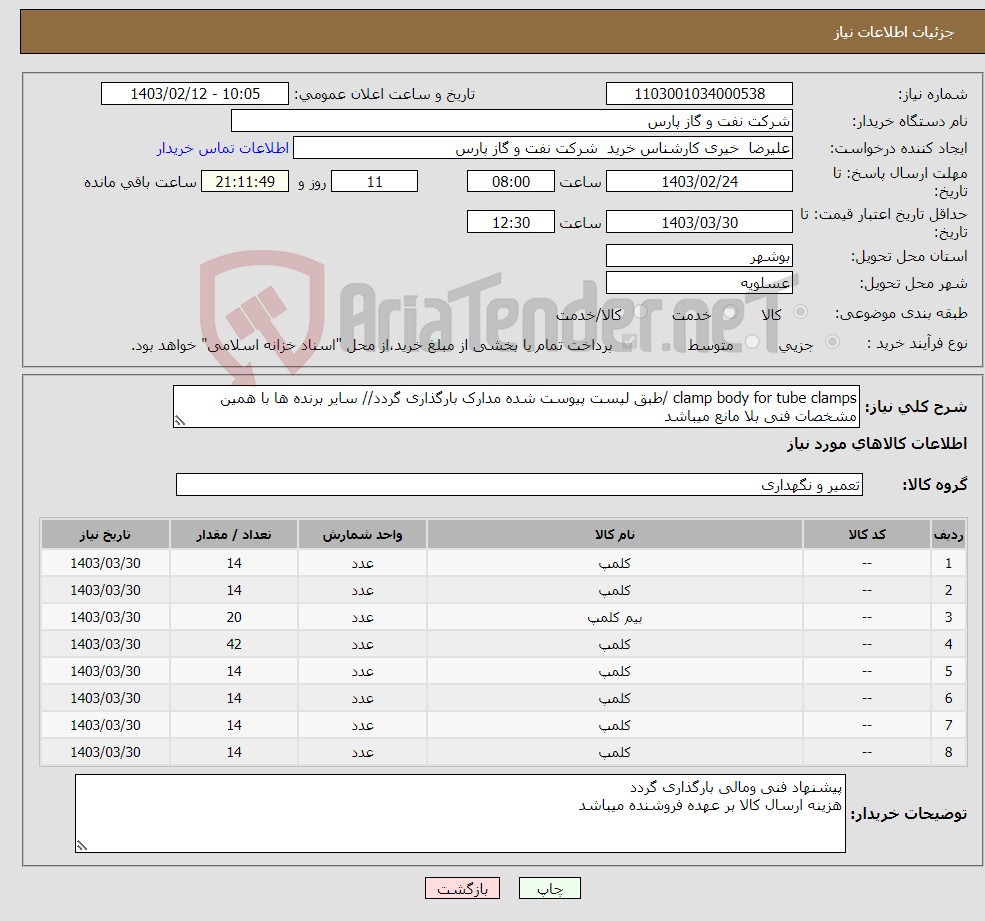The height and width of the screenshot is (921, 985).
Task: Click unit عدد in row 6
Action: click(x=362, y=699)
